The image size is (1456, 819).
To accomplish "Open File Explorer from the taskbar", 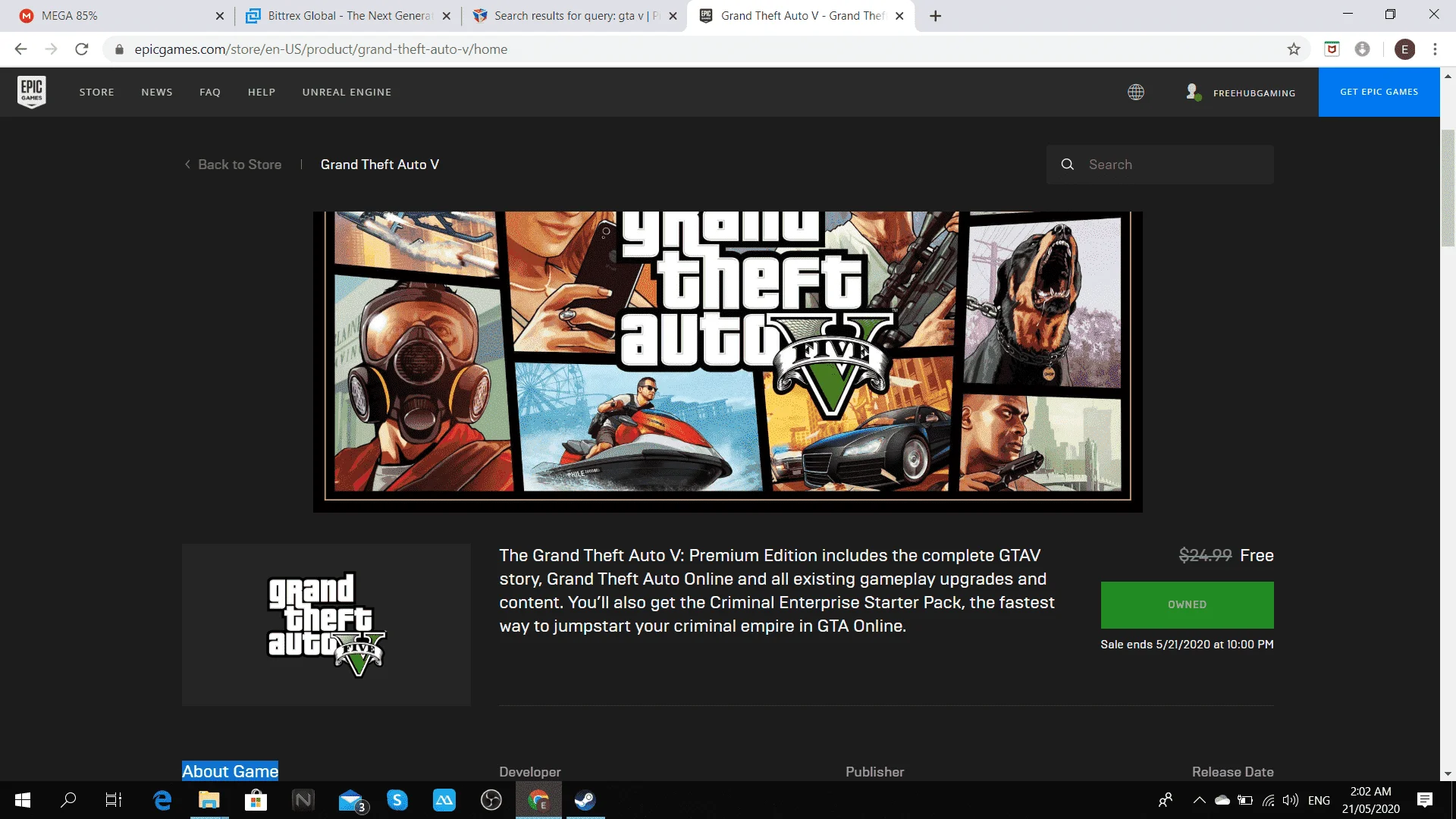I will [x=209, y=800].
